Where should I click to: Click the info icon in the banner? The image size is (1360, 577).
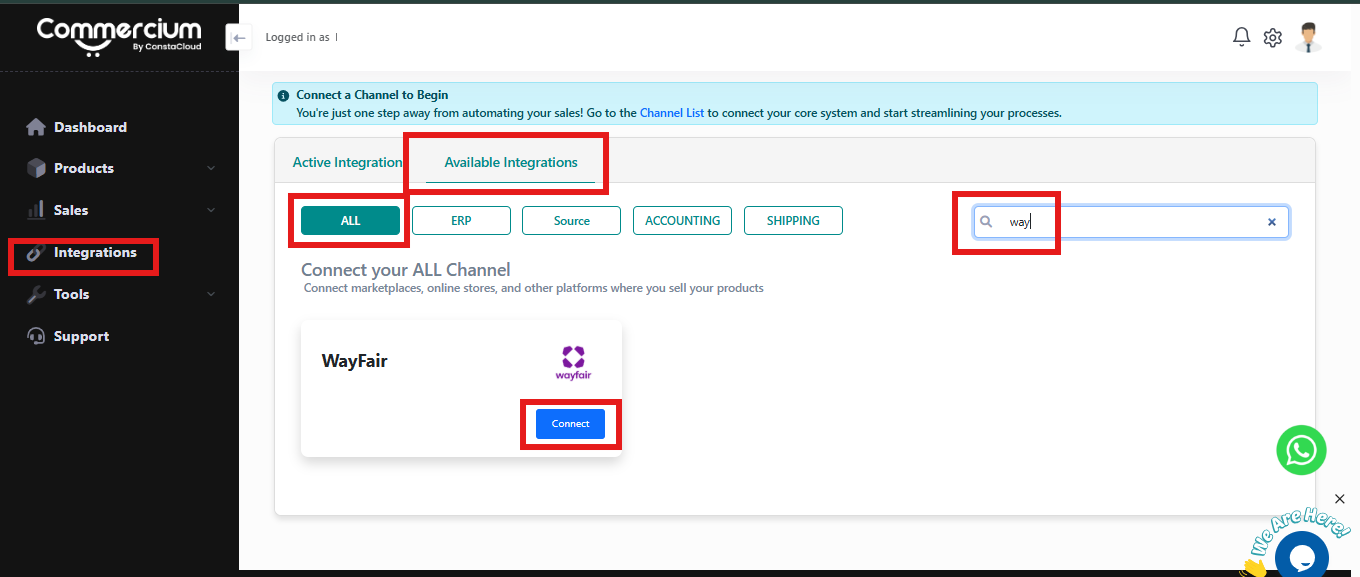[284, 96]
